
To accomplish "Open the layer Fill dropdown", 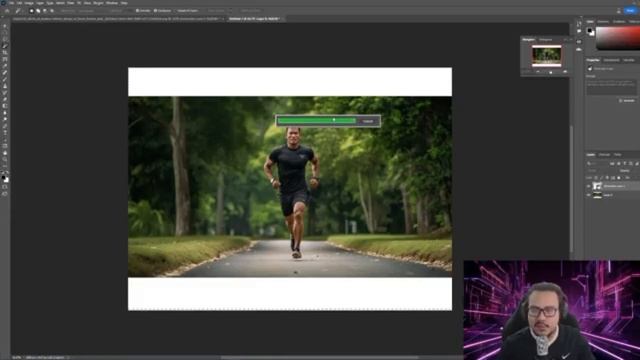I will 636,178.
